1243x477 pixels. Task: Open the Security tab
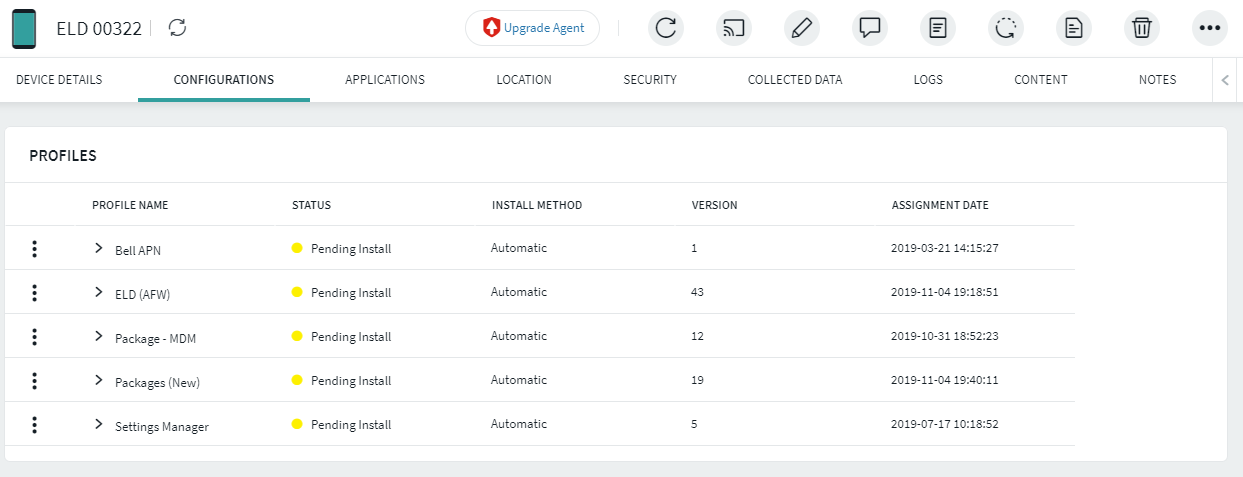coord(650,80)
